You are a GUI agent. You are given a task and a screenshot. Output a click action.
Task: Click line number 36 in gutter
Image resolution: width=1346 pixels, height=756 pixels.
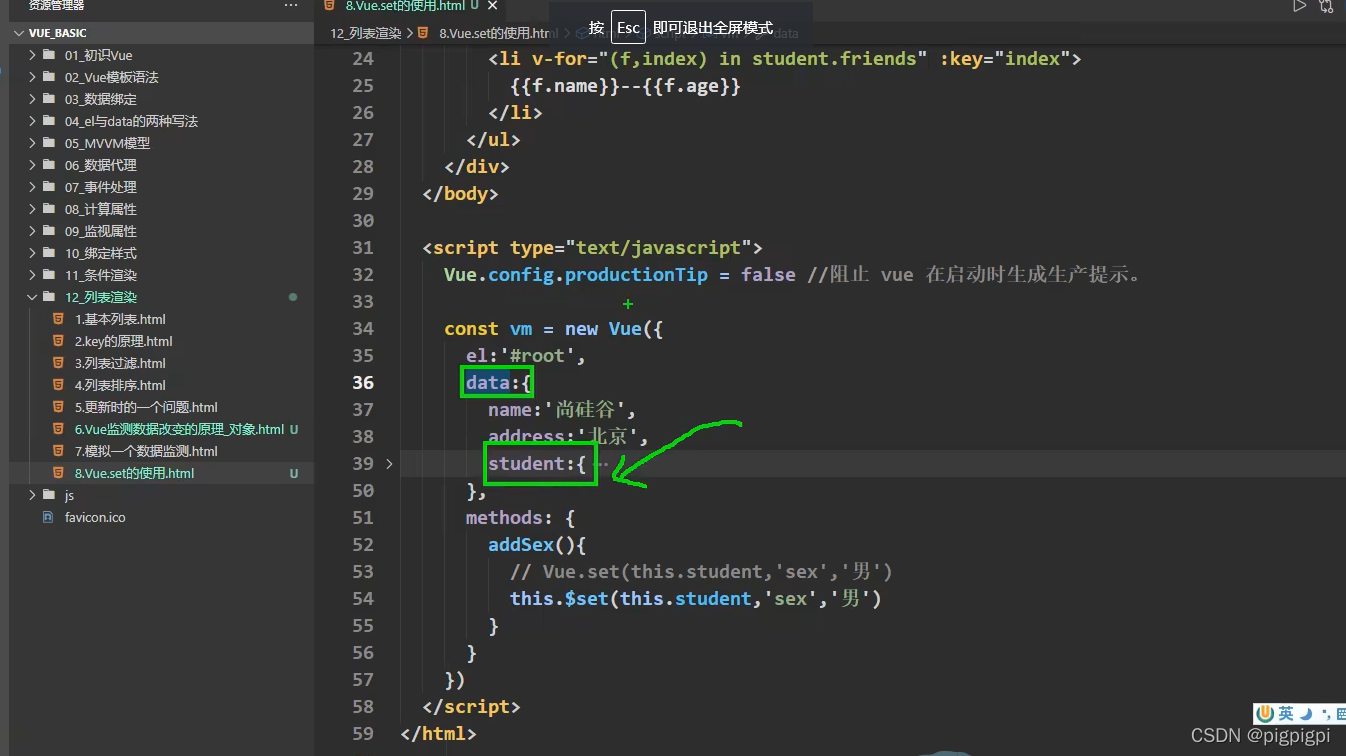(363, 382)
